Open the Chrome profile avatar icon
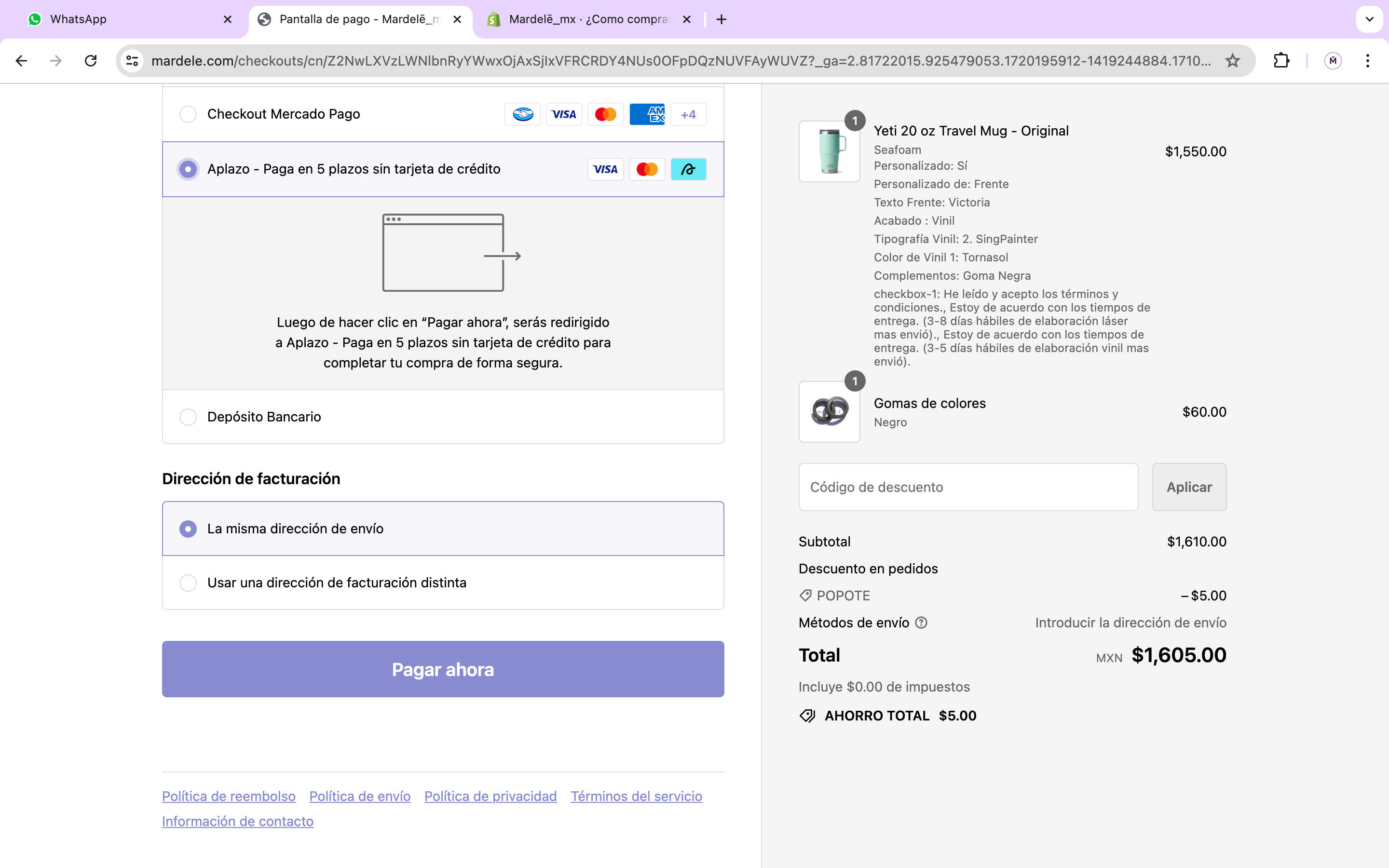This screenshot has width=1389, height=868. [x=1332, y=61]
